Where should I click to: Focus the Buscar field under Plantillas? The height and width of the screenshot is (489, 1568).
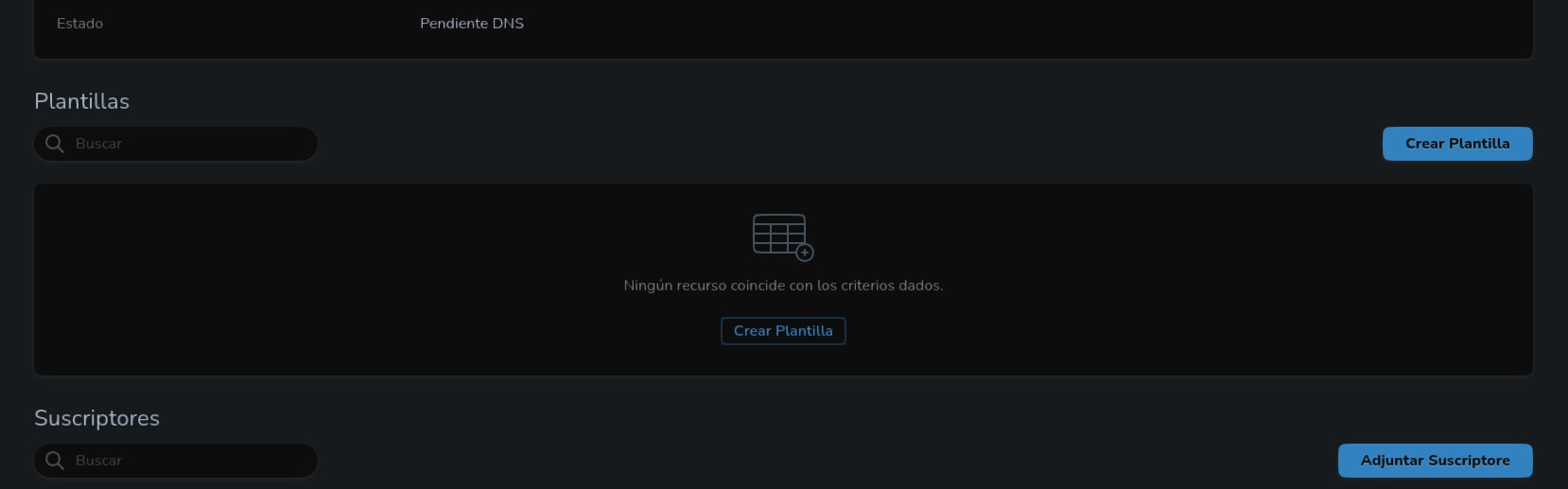176,144
